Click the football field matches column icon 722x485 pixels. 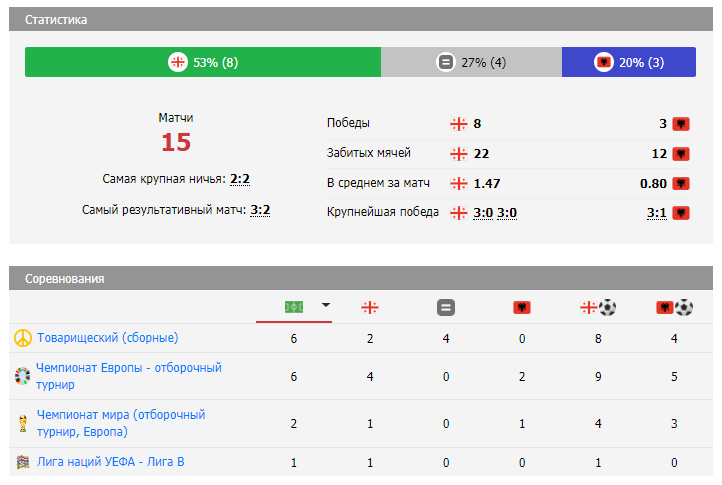coord(294,307)
